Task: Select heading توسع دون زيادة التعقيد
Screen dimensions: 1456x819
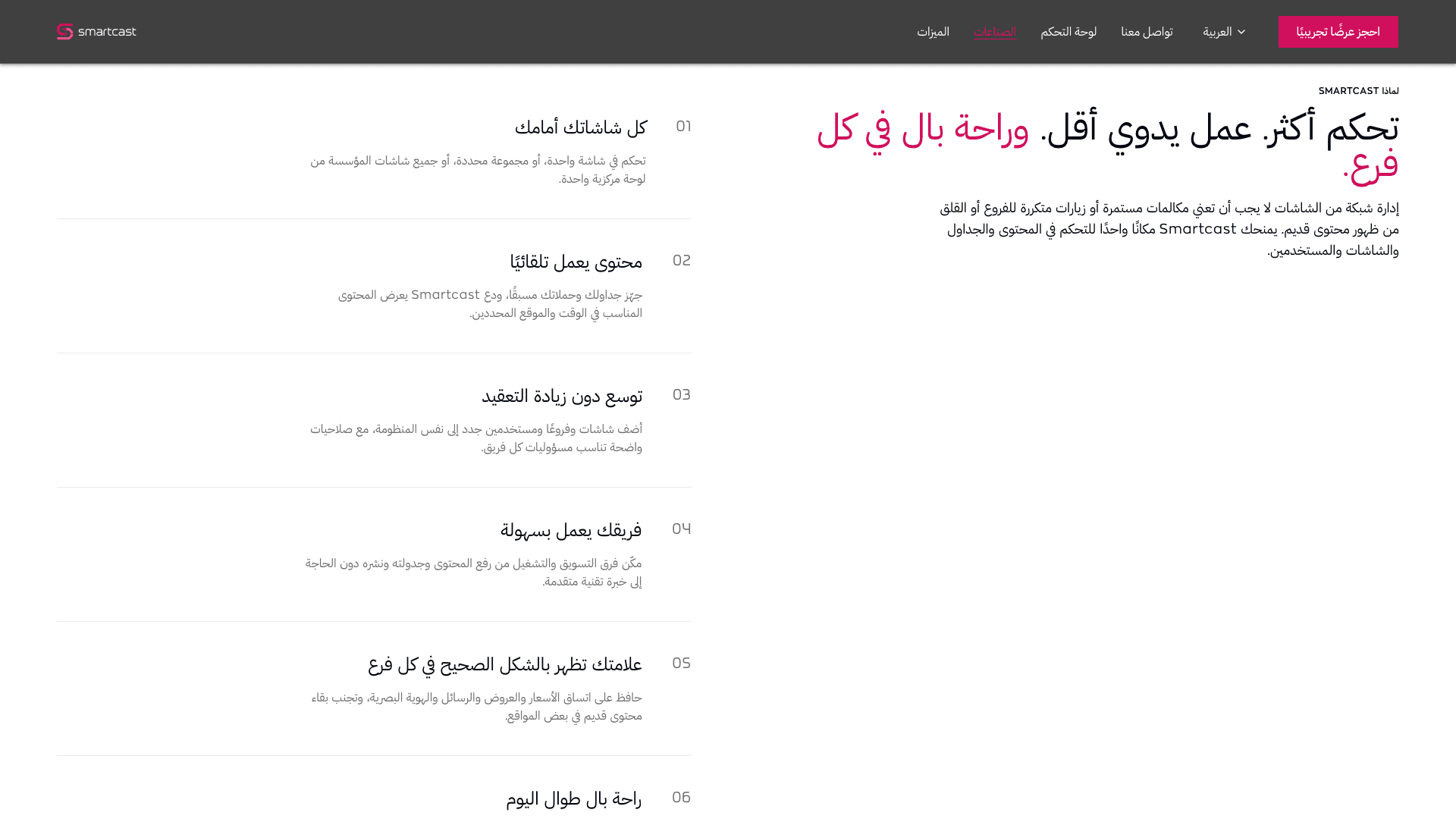Action: pyautogui.click(x=562, y=396)
